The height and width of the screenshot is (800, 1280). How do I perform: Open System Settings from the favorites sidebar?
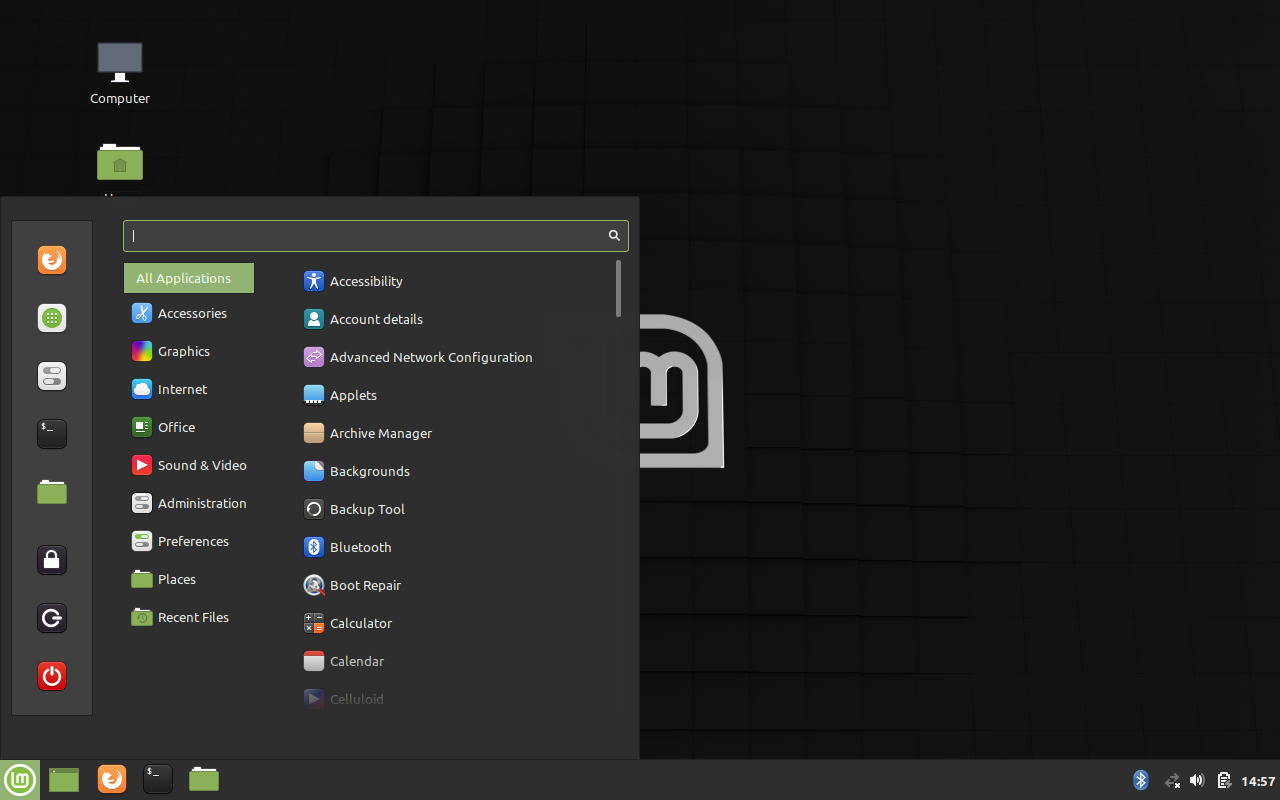52,376
